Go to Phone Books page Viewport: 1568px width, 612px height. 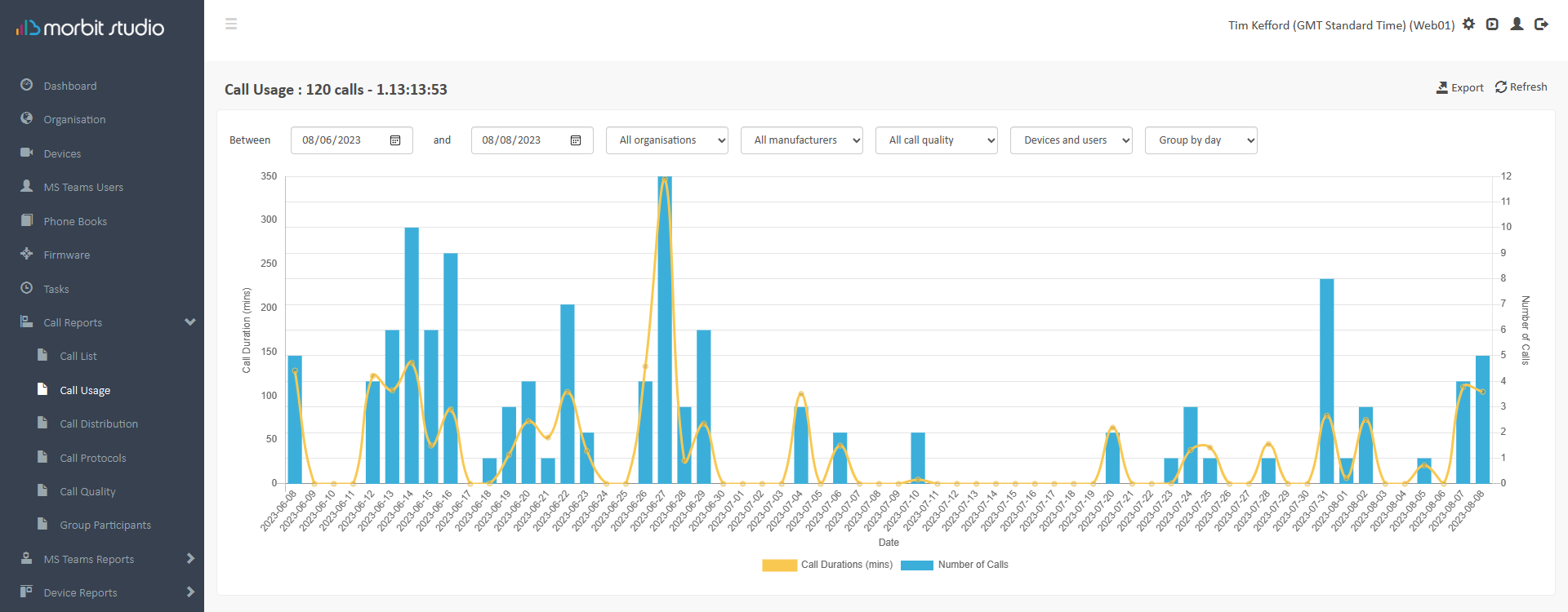tap(75, 221)
